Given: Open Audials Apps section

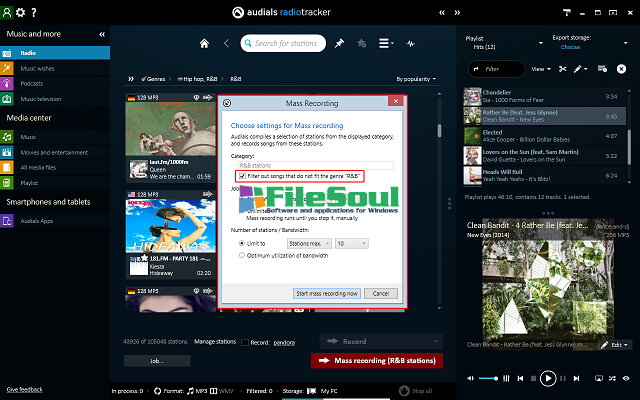Looking at the screenshot, I should (55, 221).
